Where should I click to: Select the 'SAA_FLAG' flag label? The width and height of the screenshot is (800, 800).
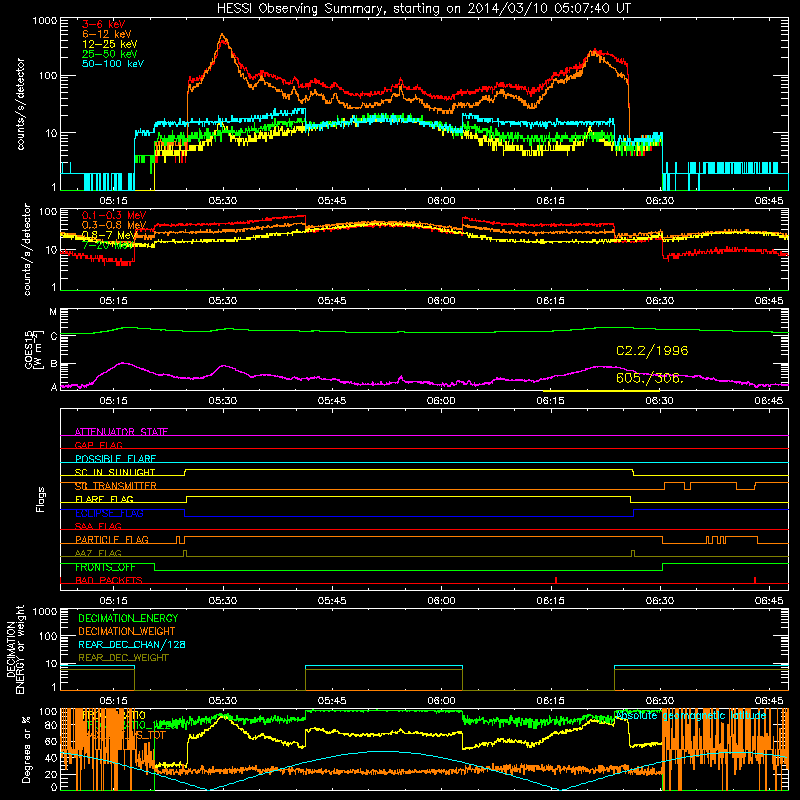(98, 526)
